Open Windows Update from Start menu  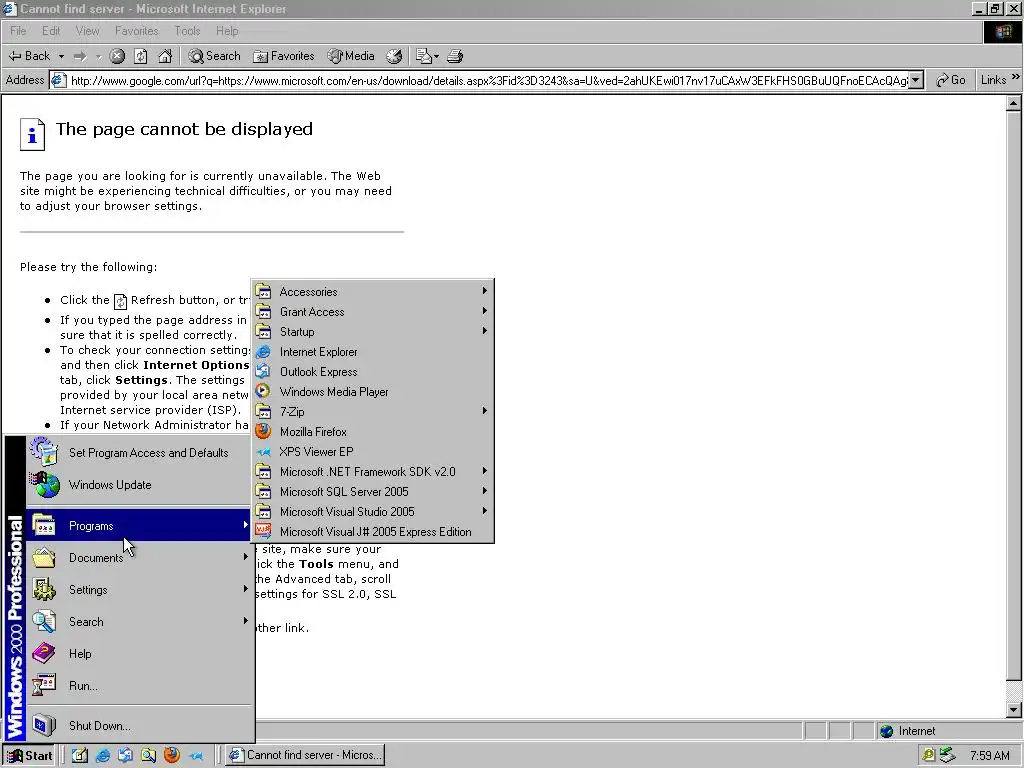pyautogui.click(x=139, y=485)
